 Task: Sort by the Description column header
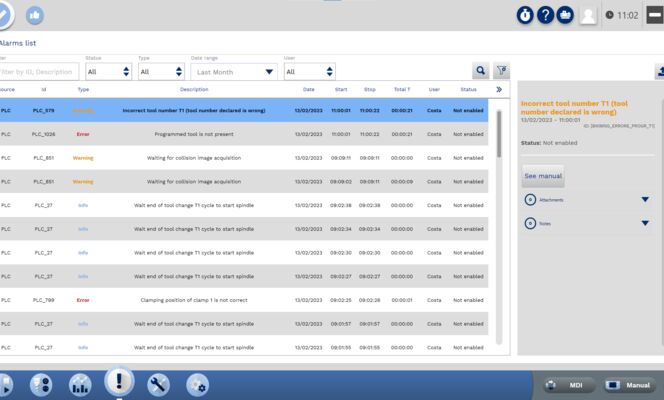pos(180,90)
